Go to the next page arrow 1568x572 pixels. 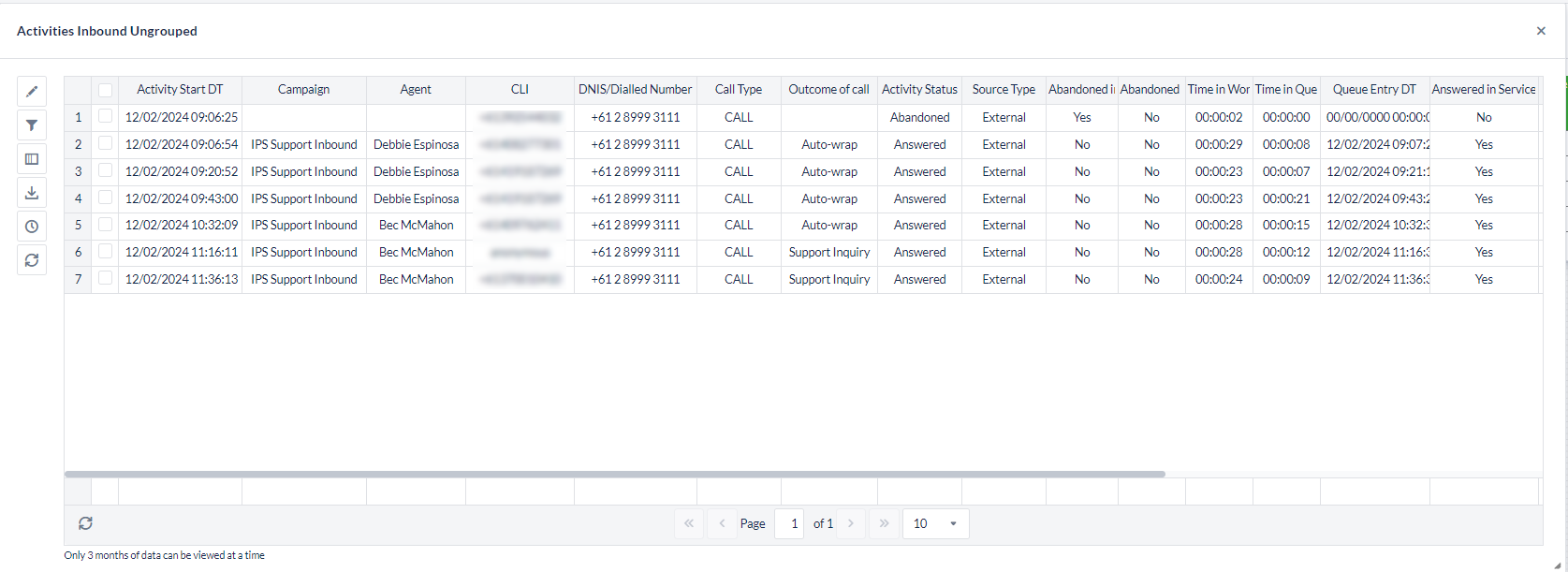851,523
